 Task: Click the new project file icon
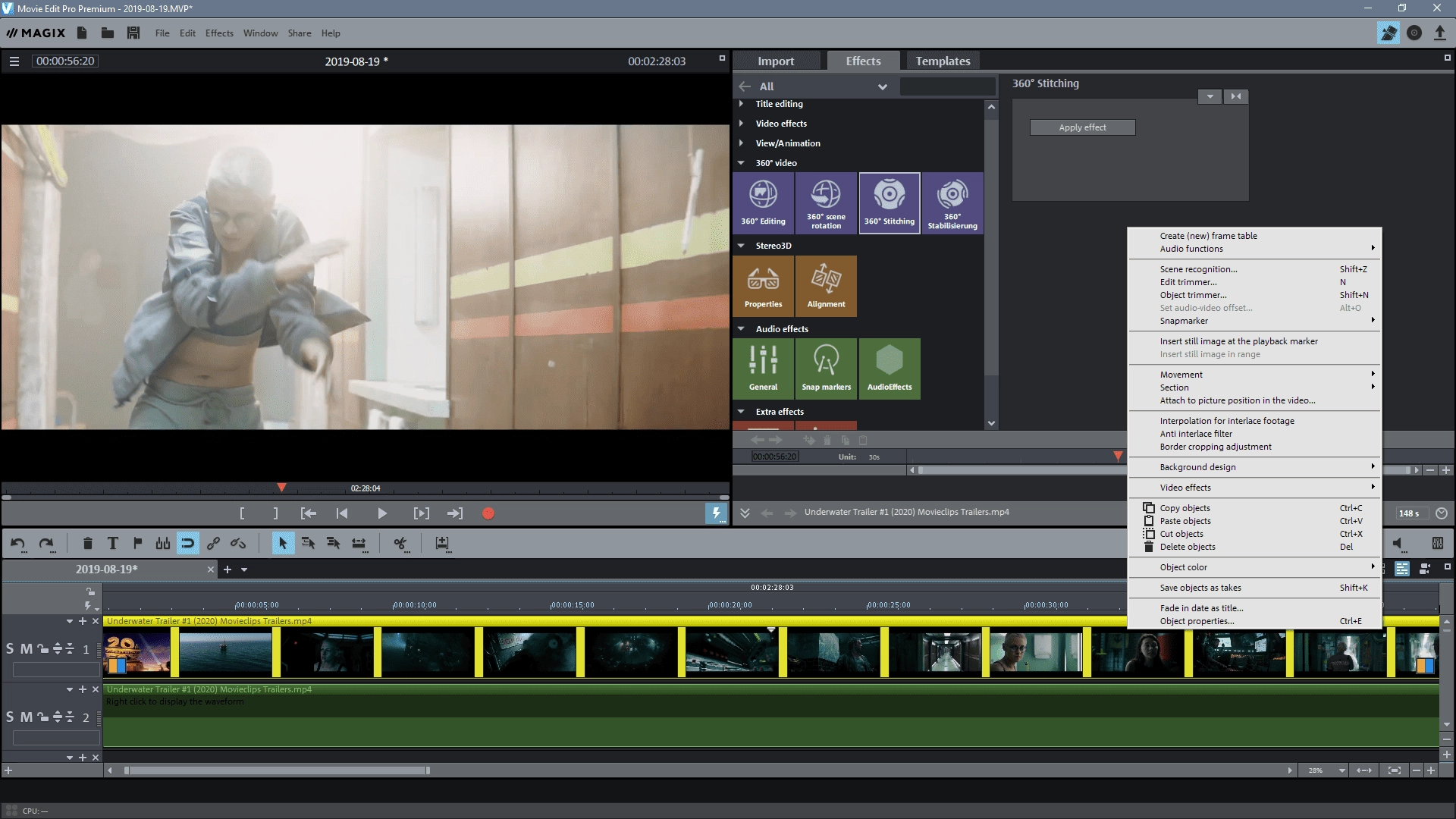click(82, 33)
